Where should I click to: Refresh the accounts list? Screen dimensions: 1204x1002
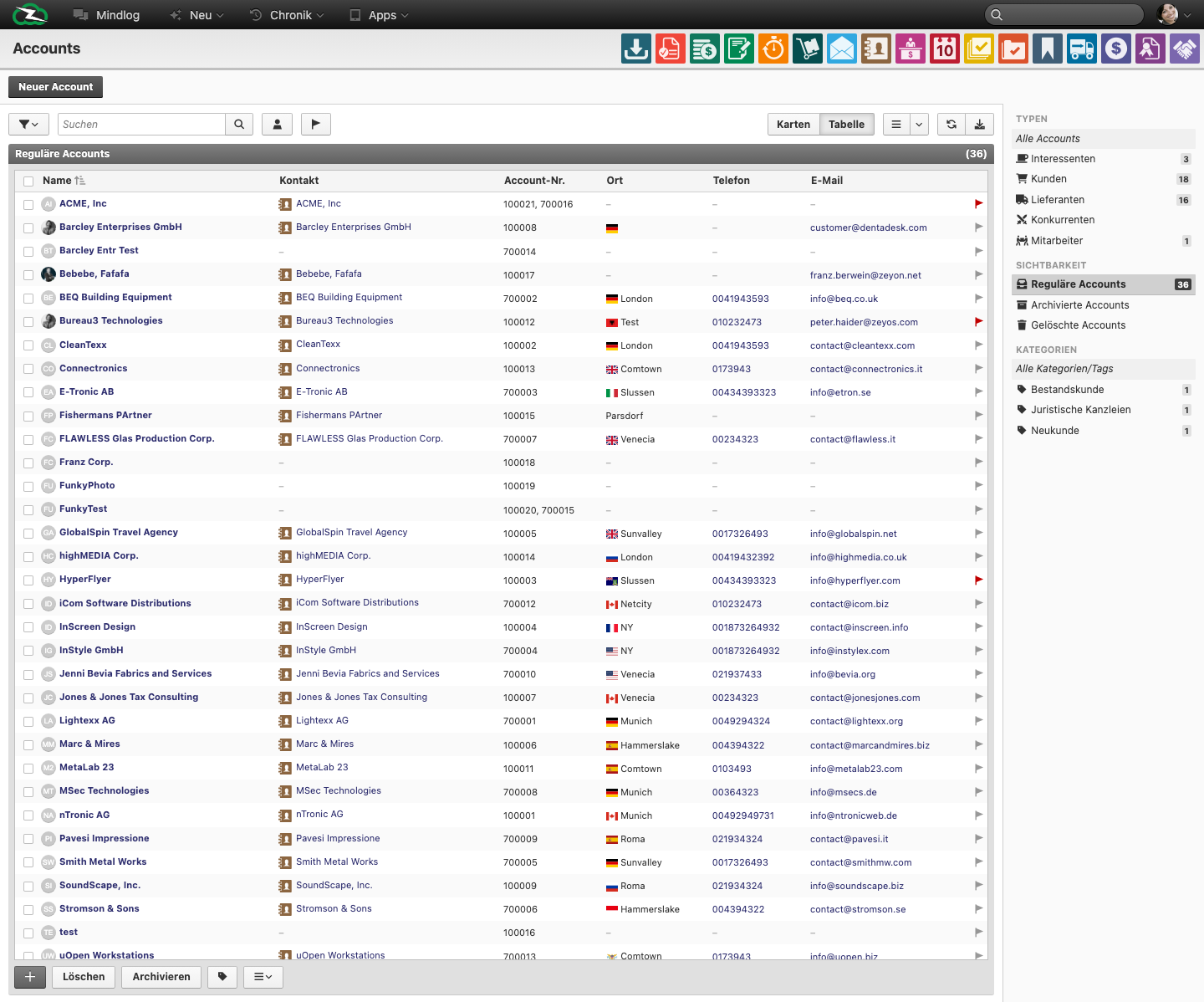click(951, 124)
